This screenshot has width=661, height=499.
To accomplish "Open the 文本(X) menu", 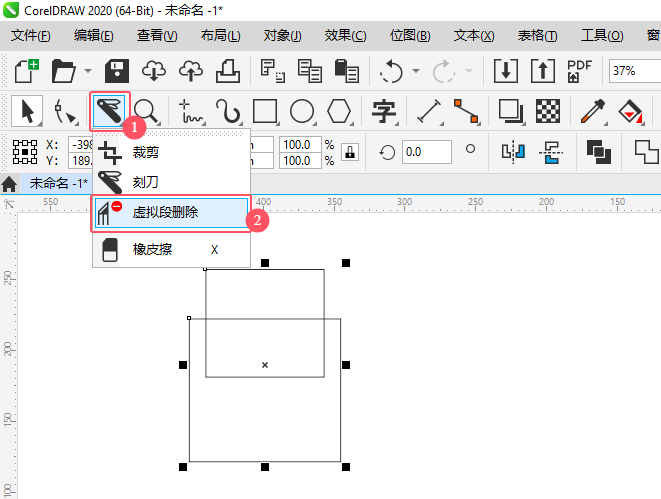I will click(x=474, y=35).
